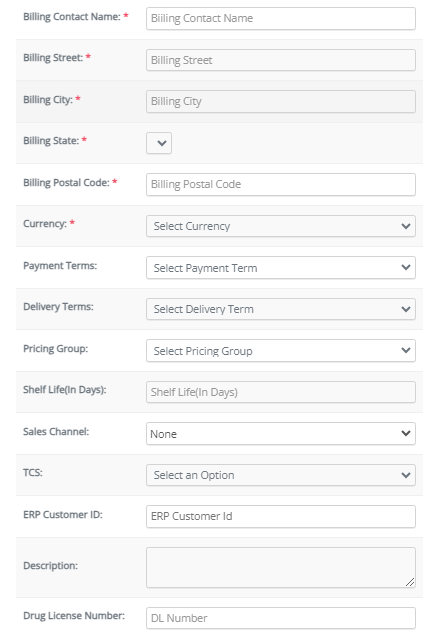
Task: Expand the Select Pricing Group dropdown
Action: (x=280, y=351)
